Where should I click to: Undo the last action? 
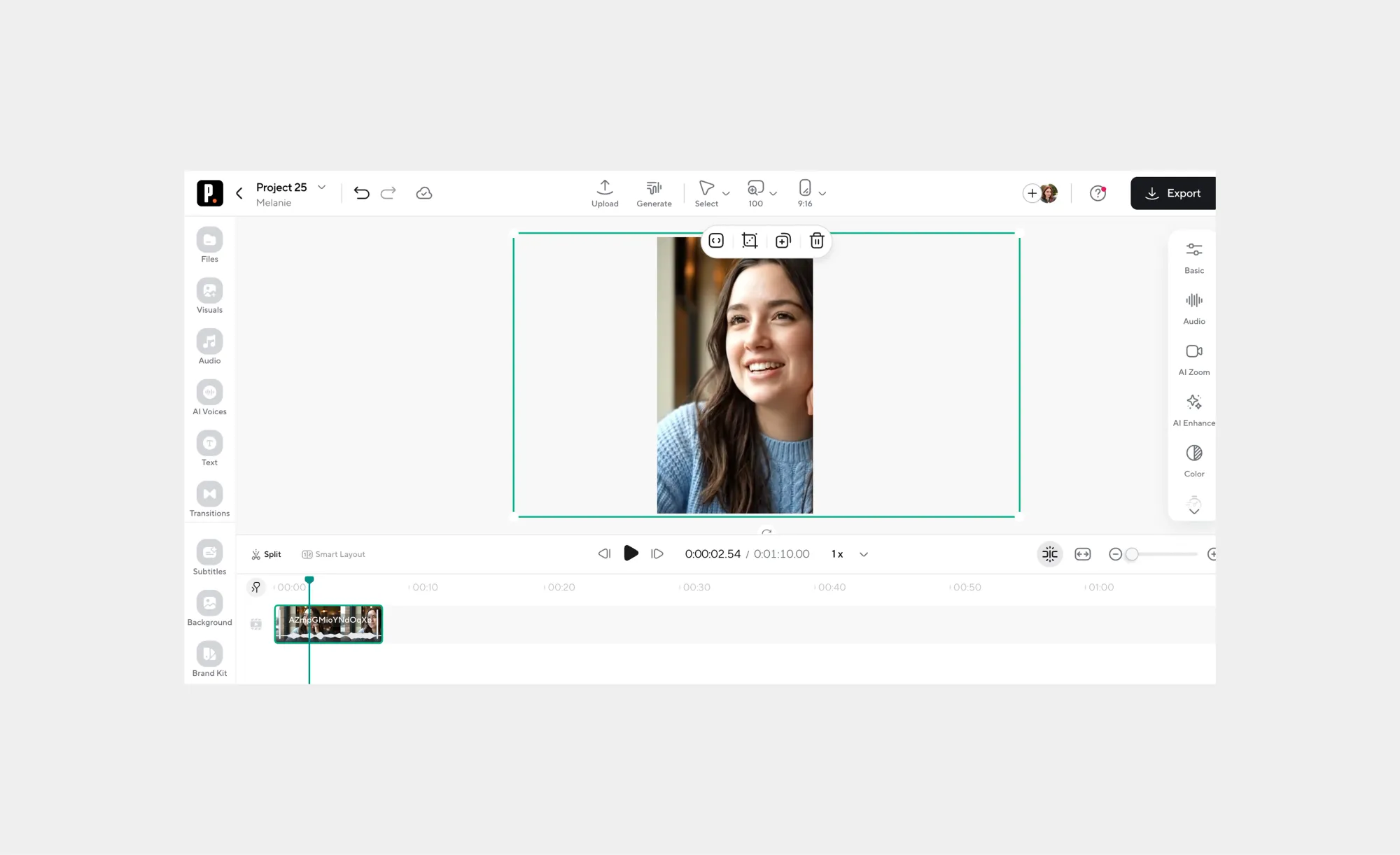pyautogui.click(x=361, y=193)
